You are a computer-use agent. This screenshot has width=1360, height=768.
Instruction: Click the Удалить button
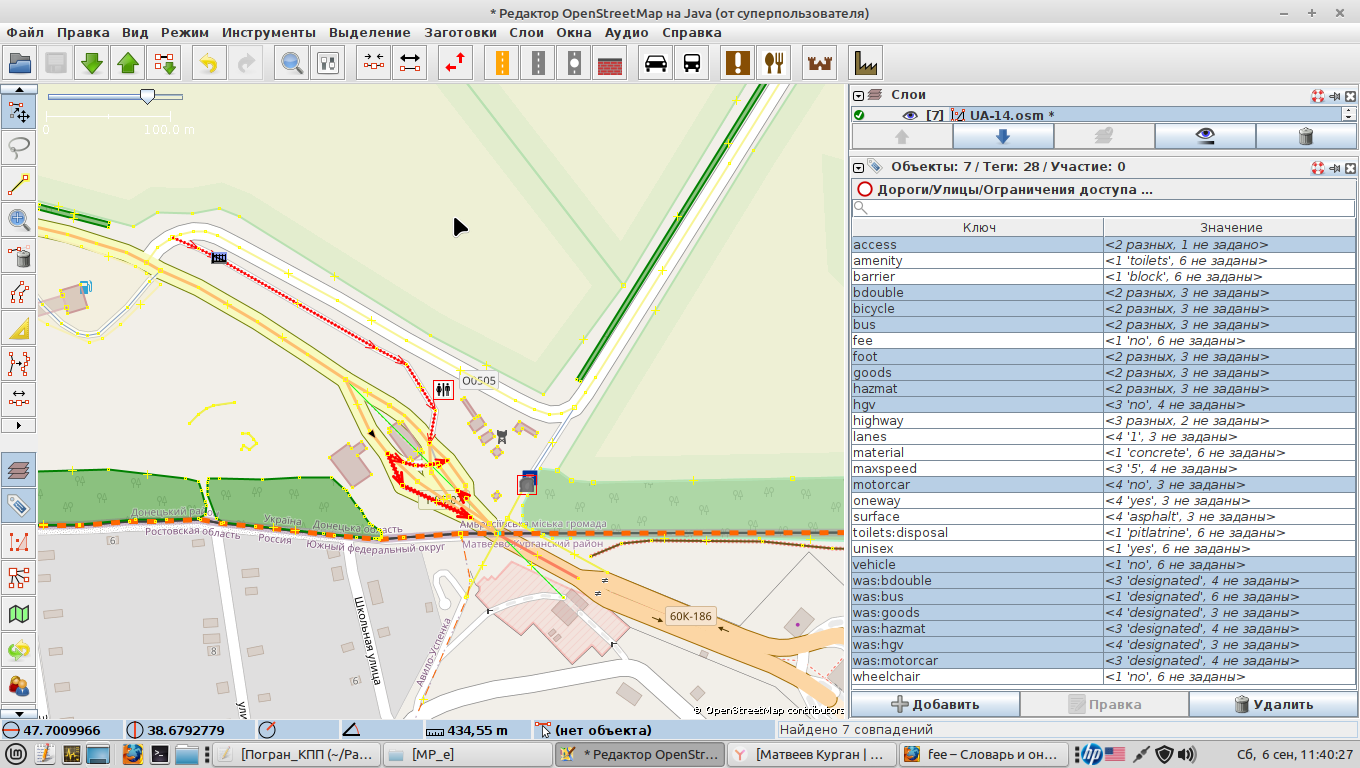[x=1273, y=704]
